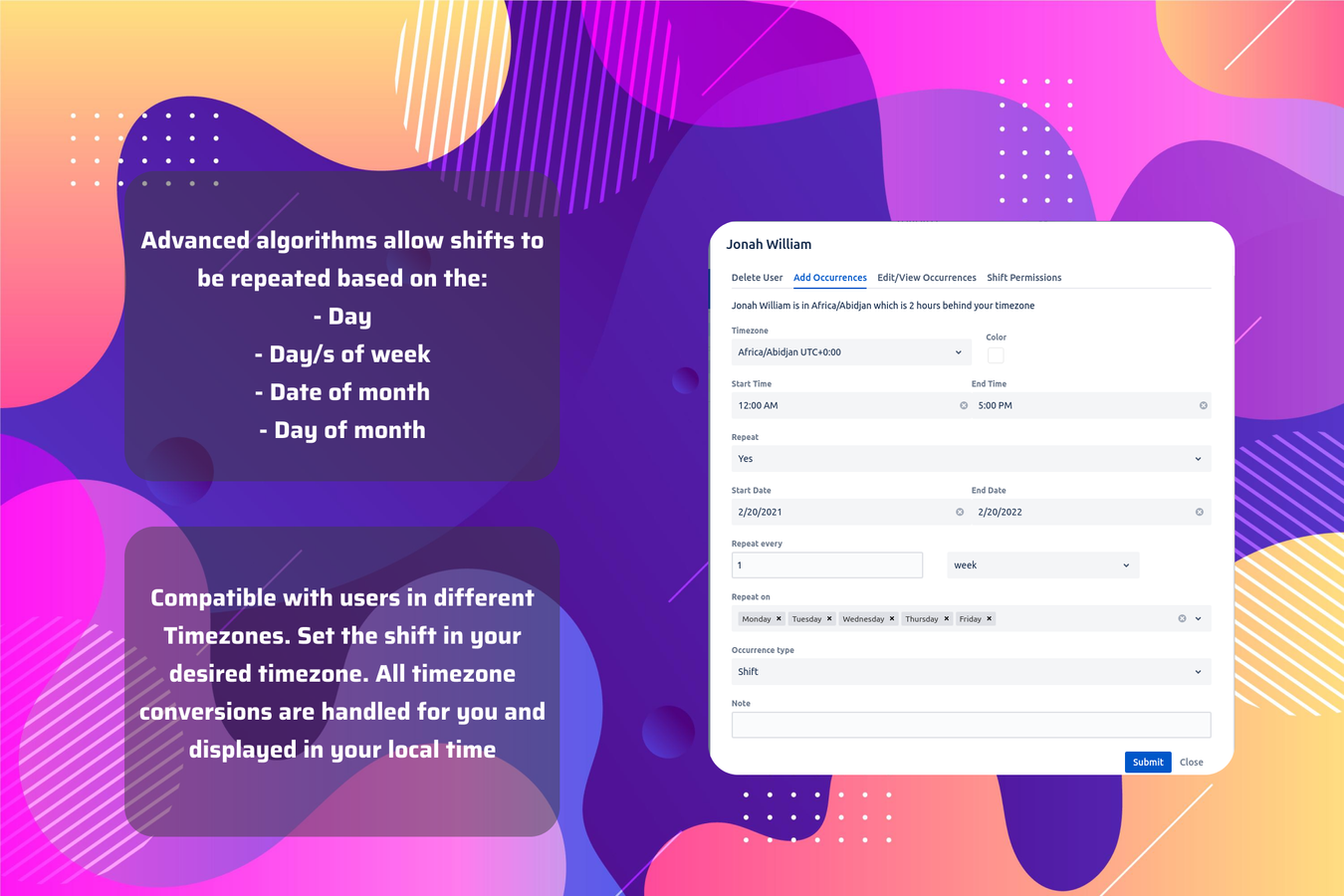The width and height of the screenshot is (1344, 896).
Task: Clear the Start Time 12:00 AM value
Action: 964,405
